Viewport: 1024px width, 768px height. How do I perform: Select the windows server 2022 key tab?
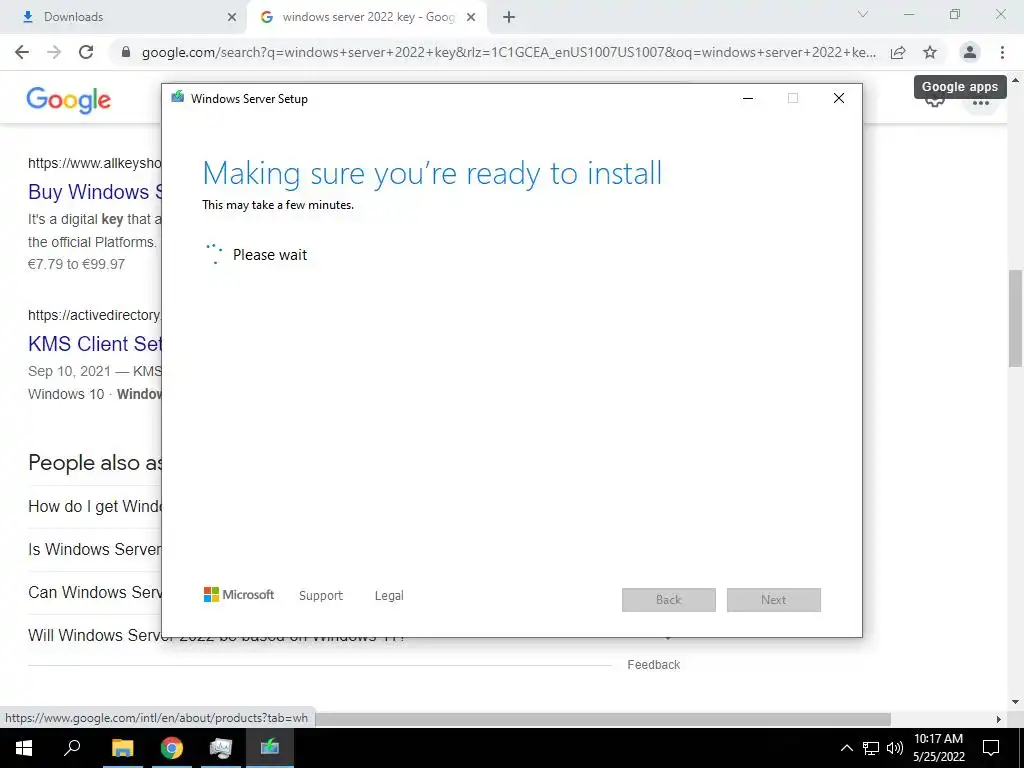coord(366,17)
